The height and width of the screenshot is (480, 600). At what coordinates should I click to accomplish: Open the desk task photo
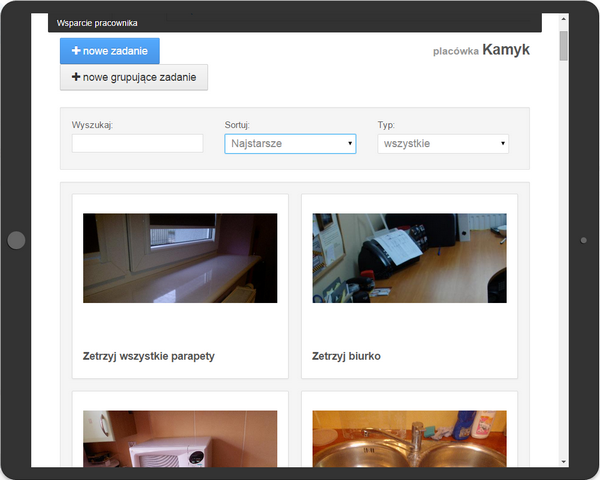409,258
